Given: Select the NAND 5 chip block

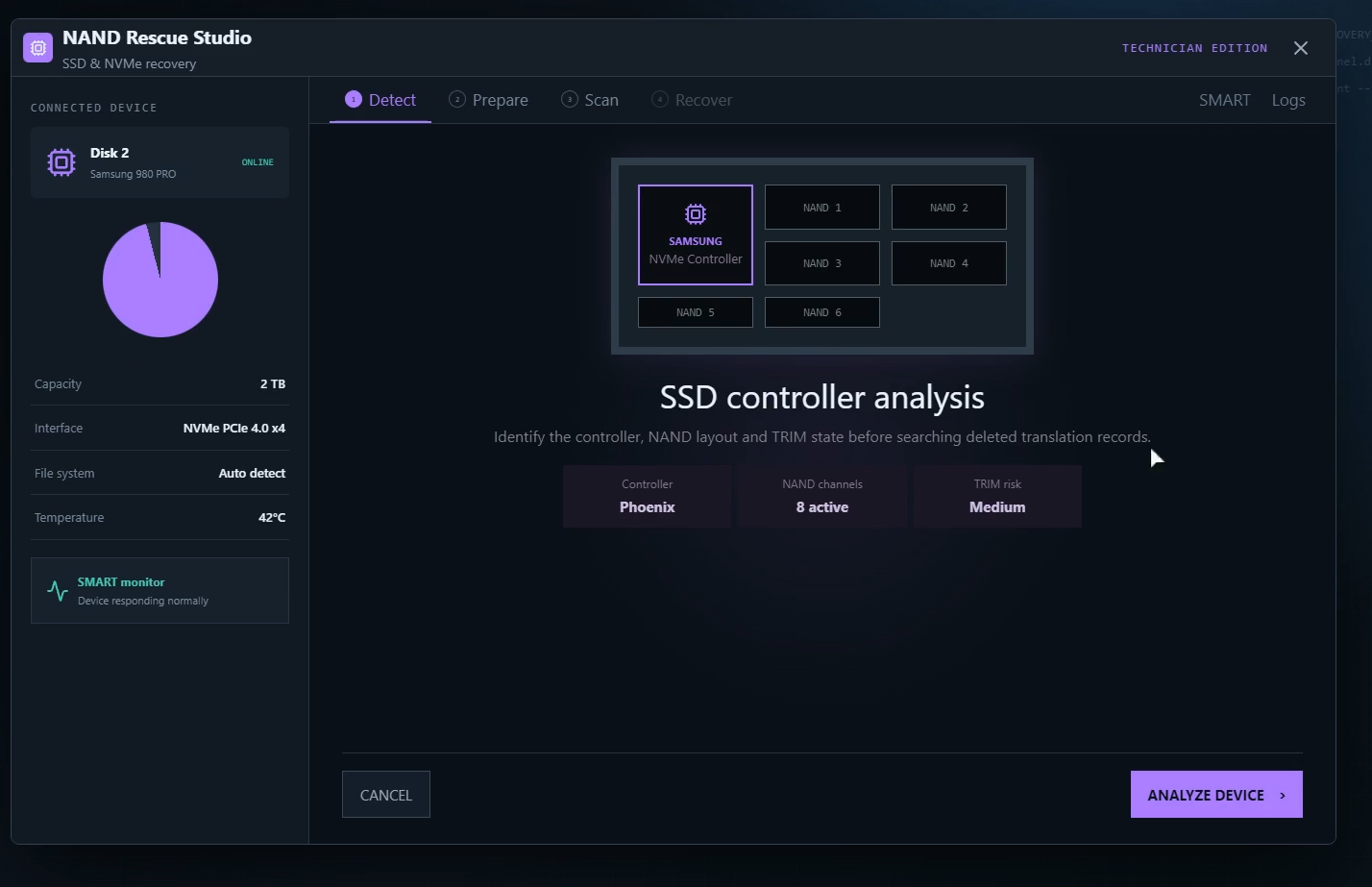Looking at the screenshot, I should pyautogui.click(x=696, y=312).
